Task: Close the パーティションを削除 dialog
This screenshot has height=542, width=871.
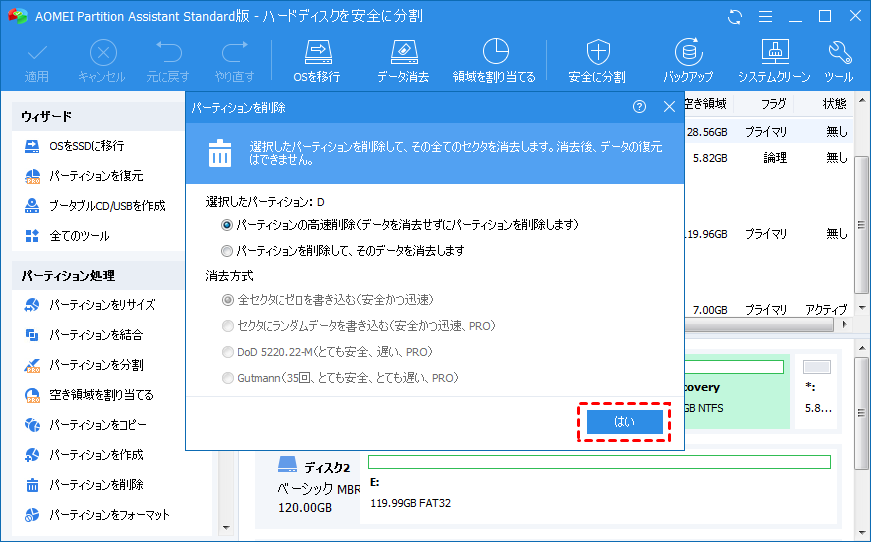Action: 669,107
